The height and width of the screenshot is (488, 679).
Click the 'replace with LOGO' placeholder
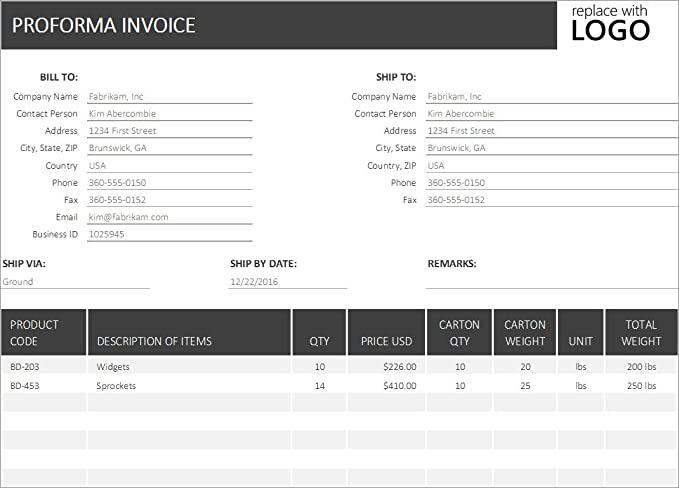click(x=610, y=24)
